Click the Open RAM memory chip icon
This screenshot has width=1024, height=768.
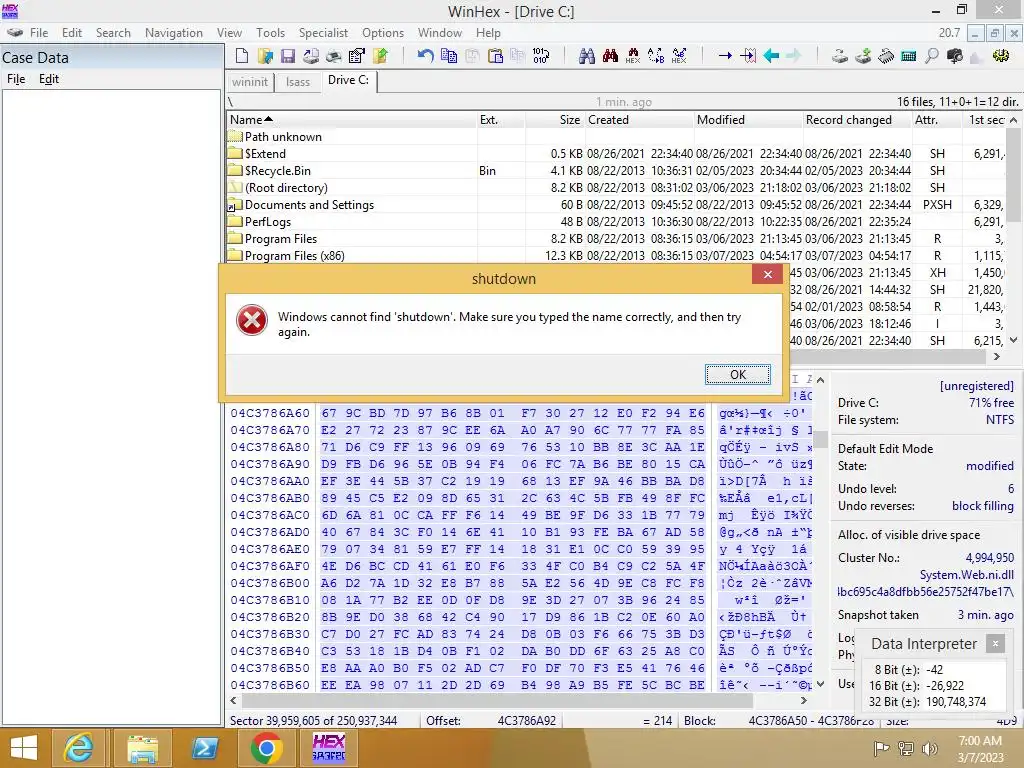pyautogui.click(x=886, y=56)
